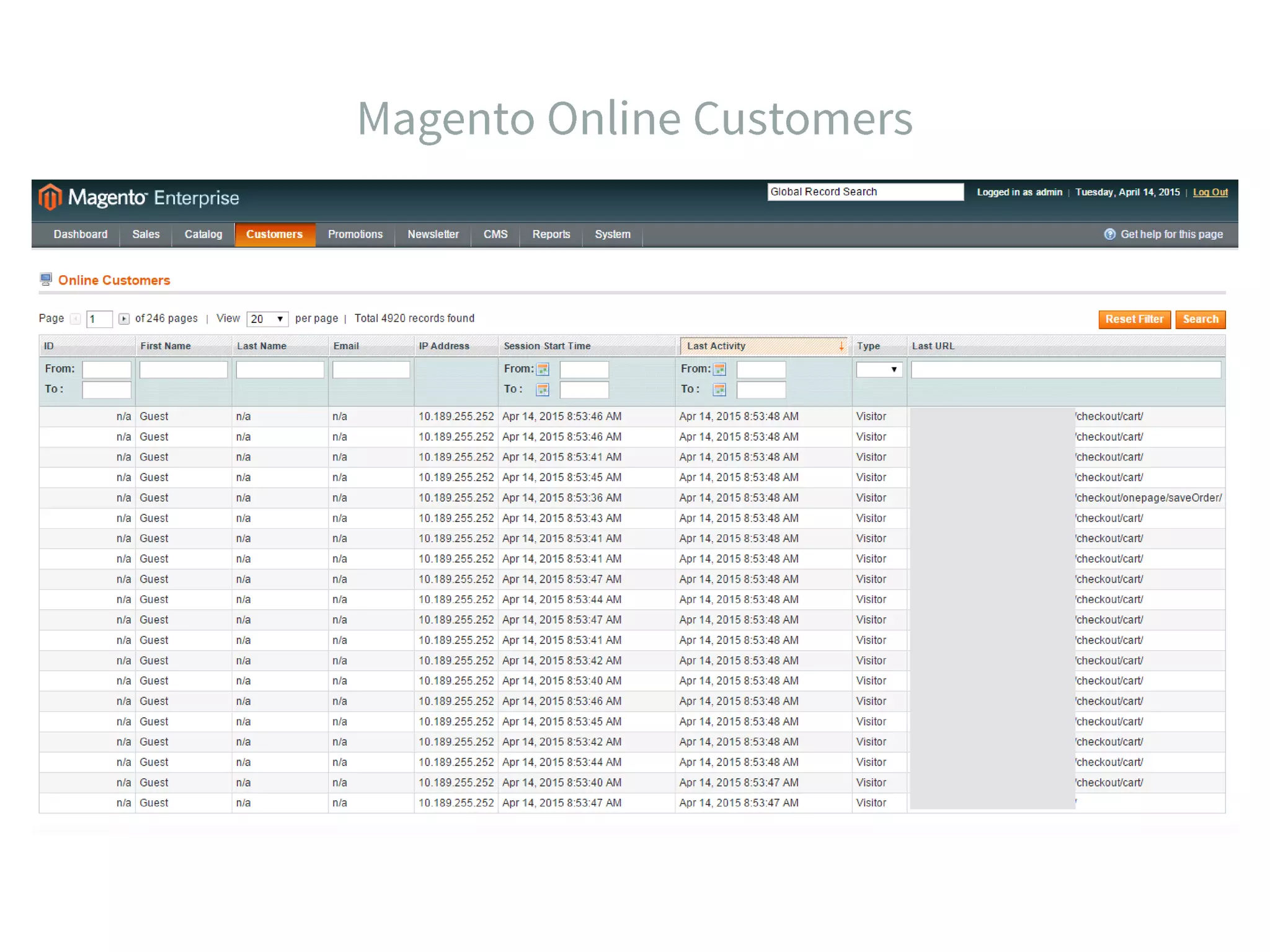Click the help question mark icon
Viewport: 1270px width, 952px height.
click(x=1109, y=234)
